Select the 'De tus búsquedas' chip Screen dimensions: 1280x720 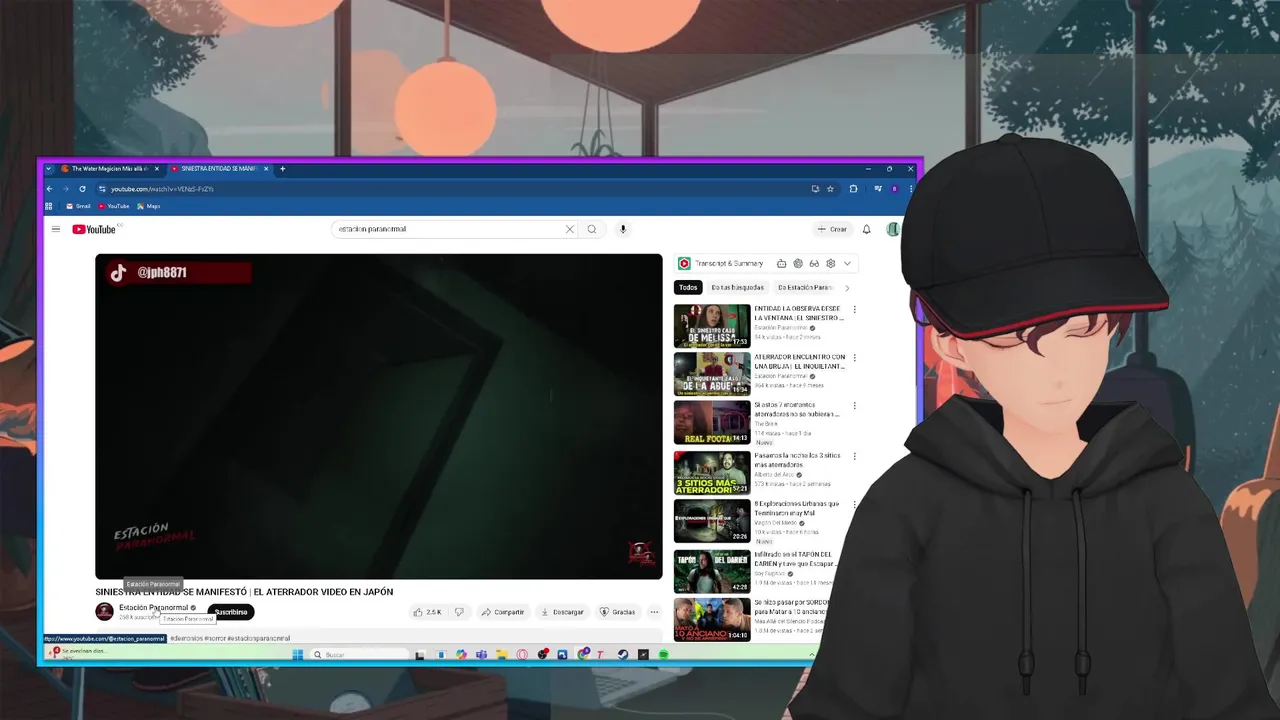point(738,287)
